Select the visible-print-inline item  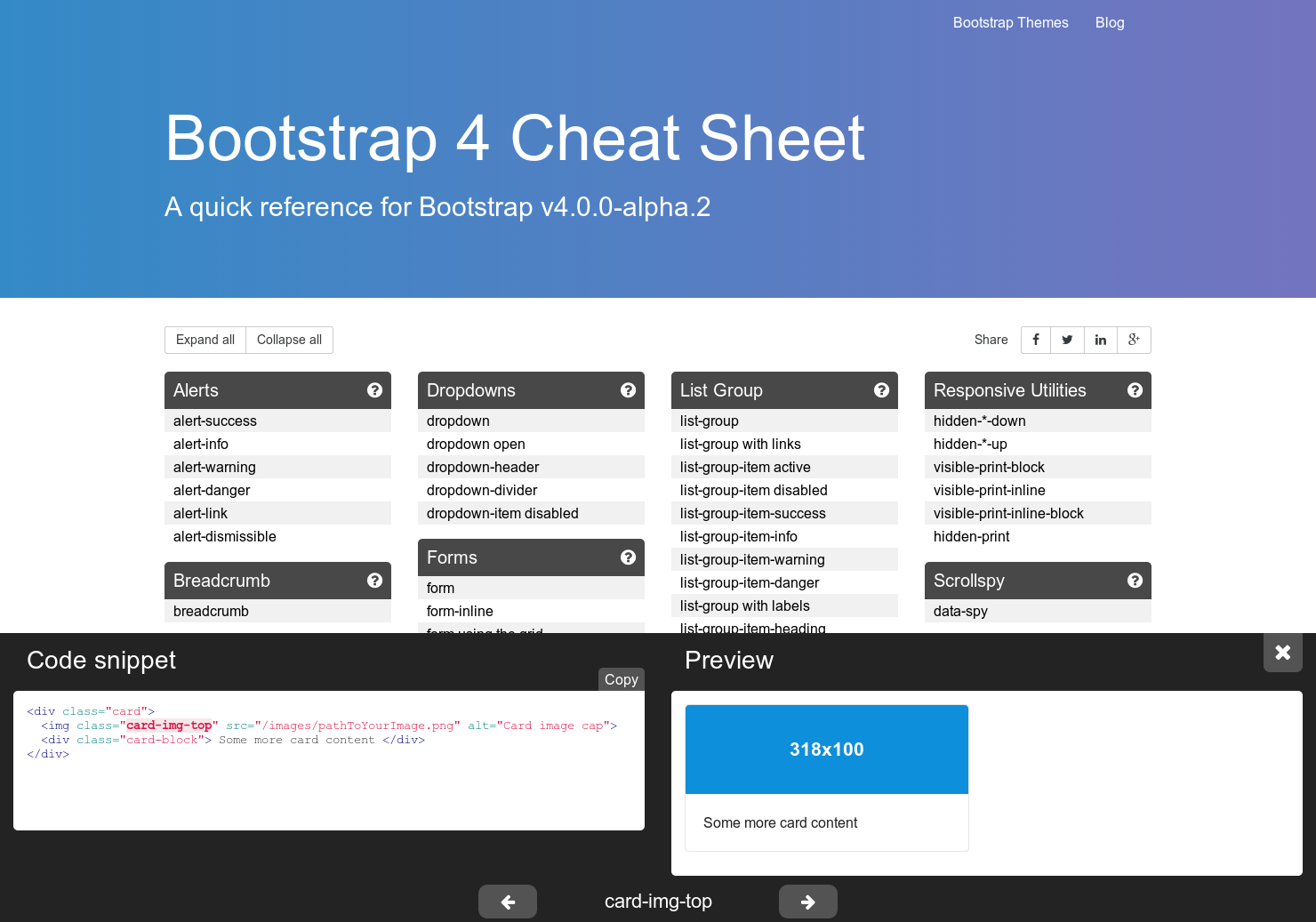click(x=1038, y=490)
